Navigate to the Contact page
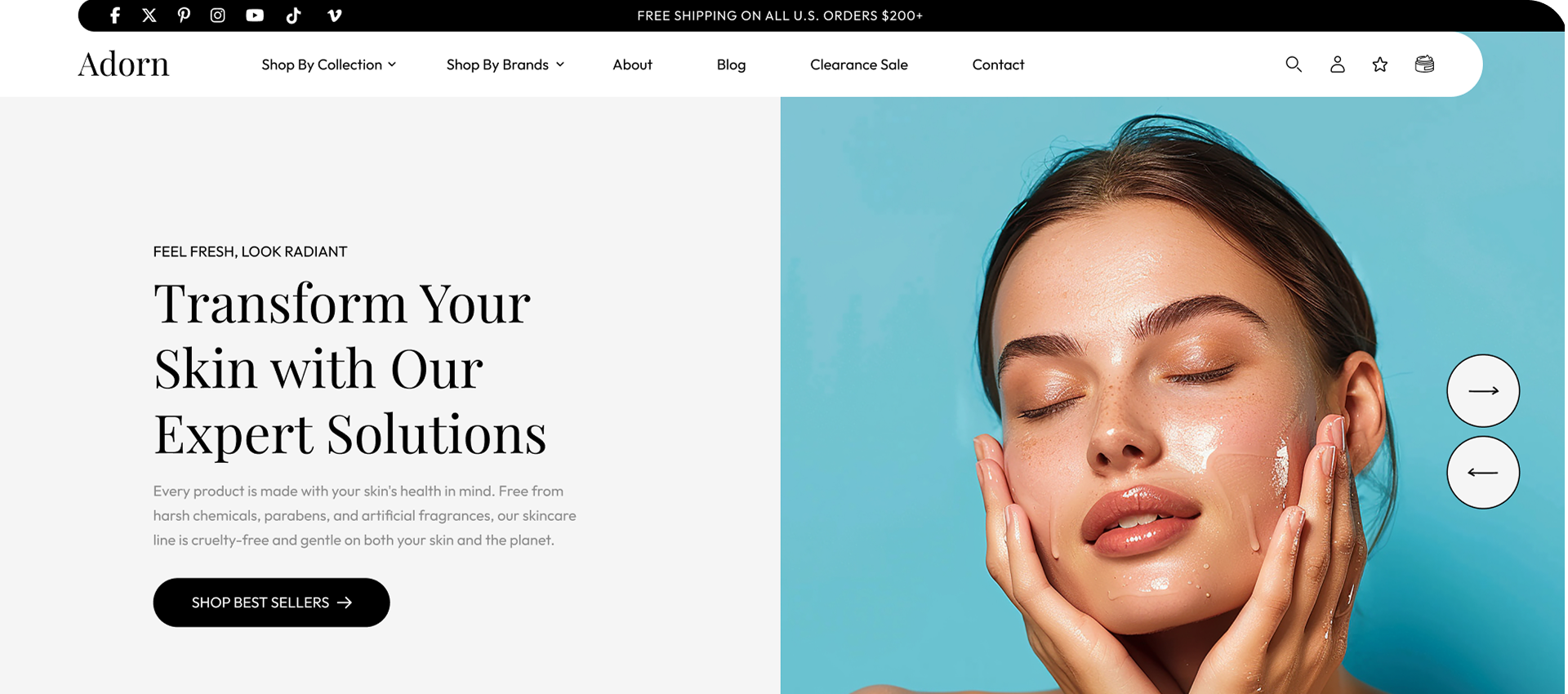1568x694 pixels. click(998, 65)
